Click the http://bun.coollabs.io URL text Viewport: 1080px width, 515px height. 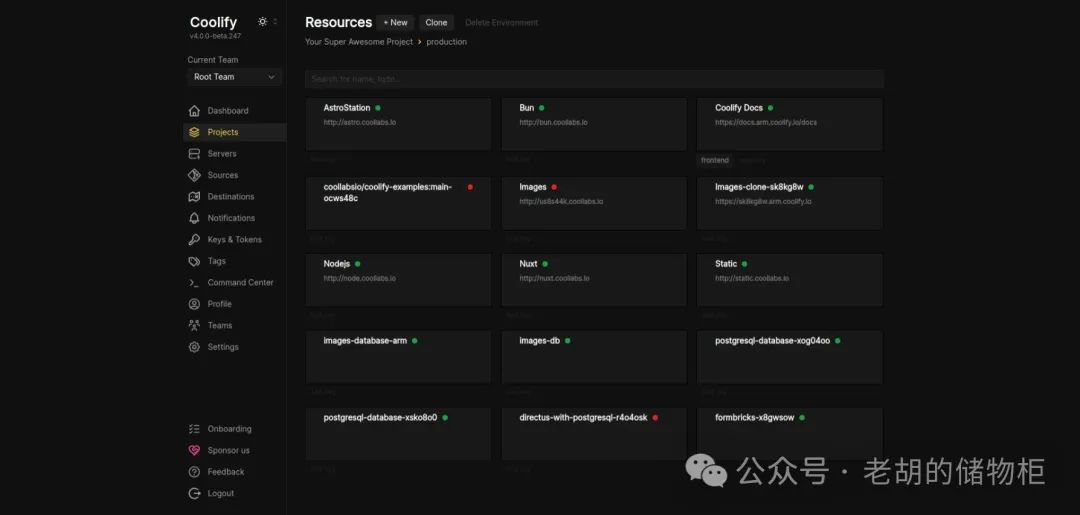553,123
